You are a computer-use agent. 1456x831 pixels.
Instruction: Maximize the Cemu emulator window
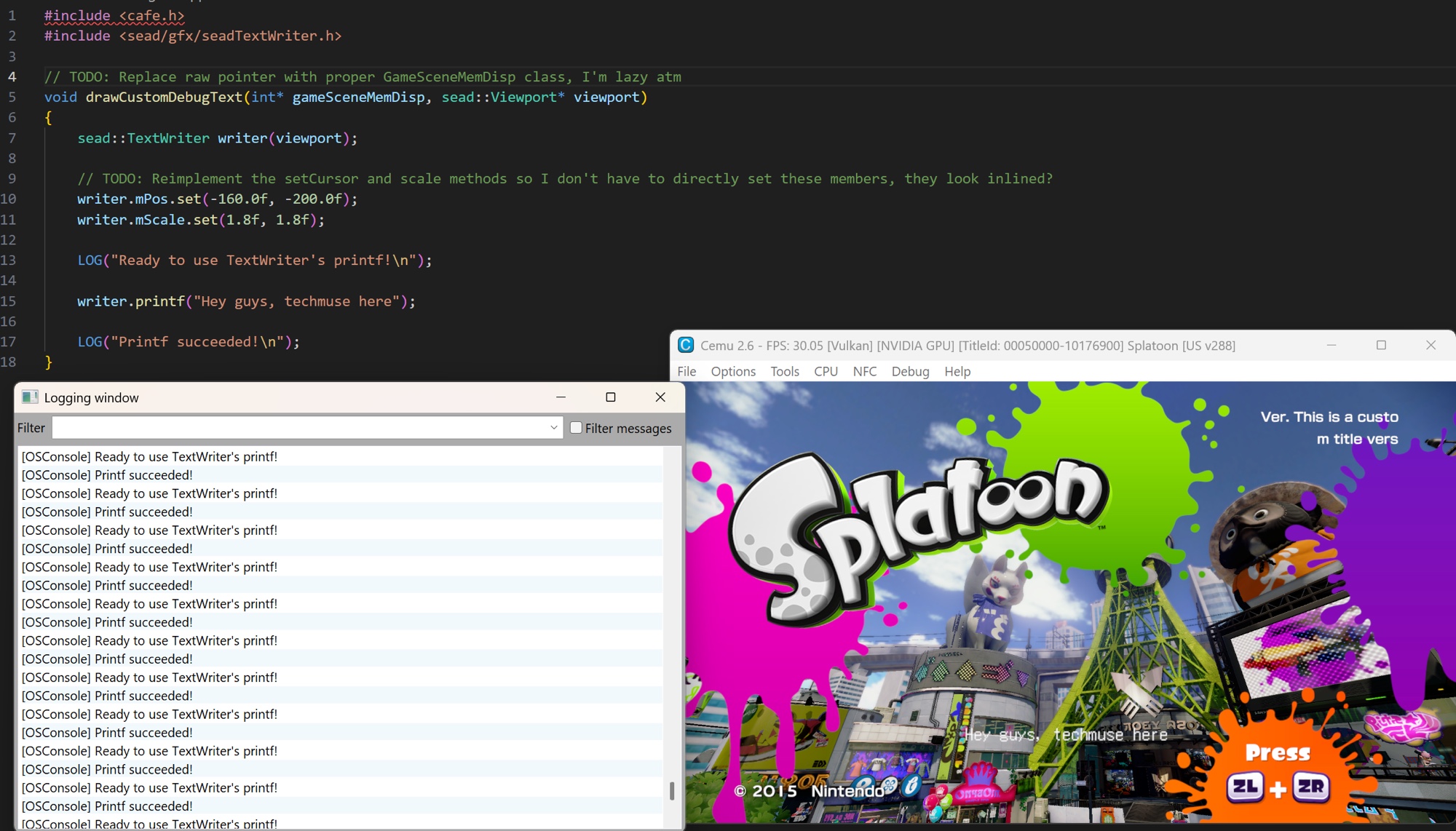click(x=1380, y=345)
